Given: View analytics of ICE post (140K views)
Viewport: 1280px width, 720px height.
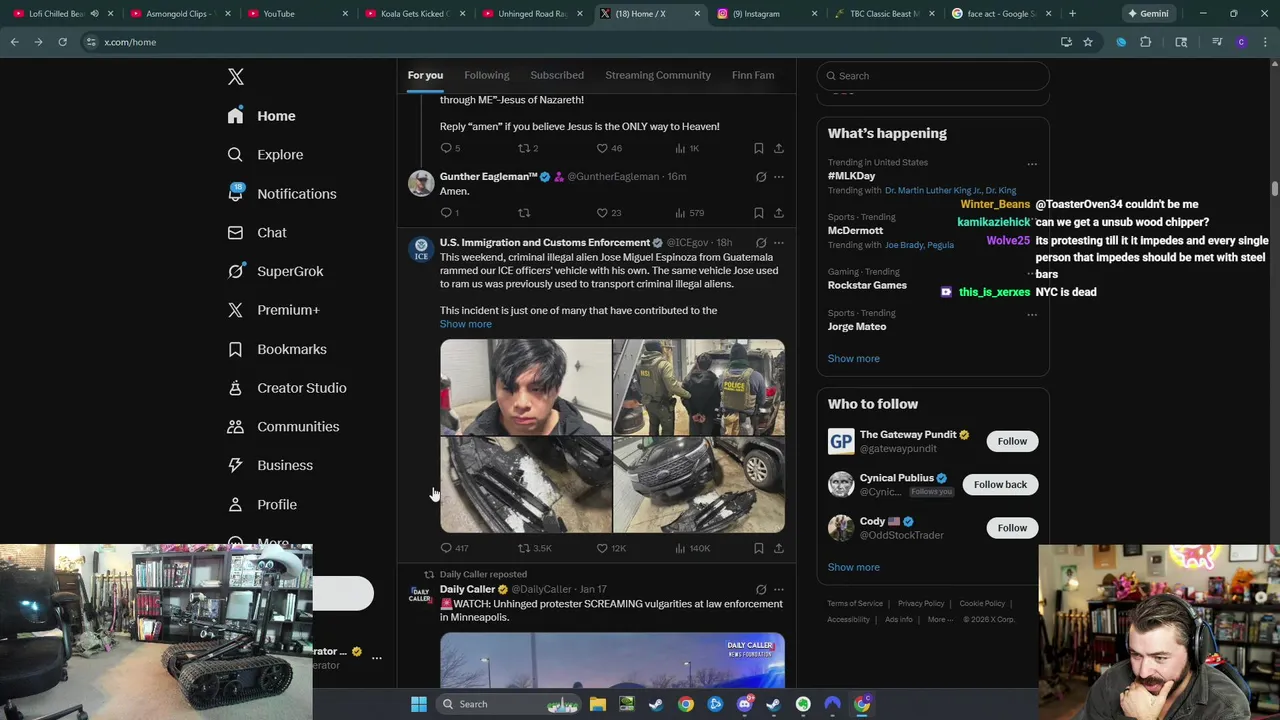Looking at the screenshot, I should [692, 548].
